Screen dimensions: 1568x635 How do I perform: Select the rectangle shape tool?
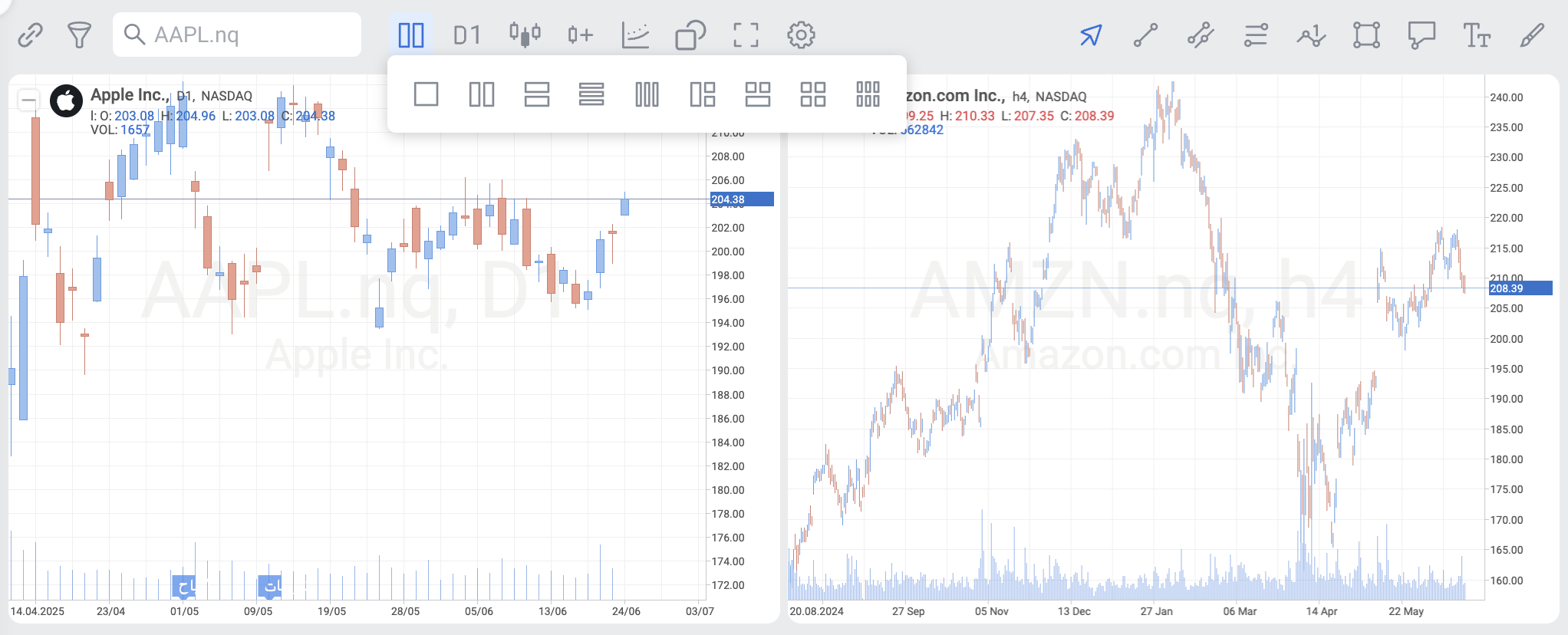1367,35
